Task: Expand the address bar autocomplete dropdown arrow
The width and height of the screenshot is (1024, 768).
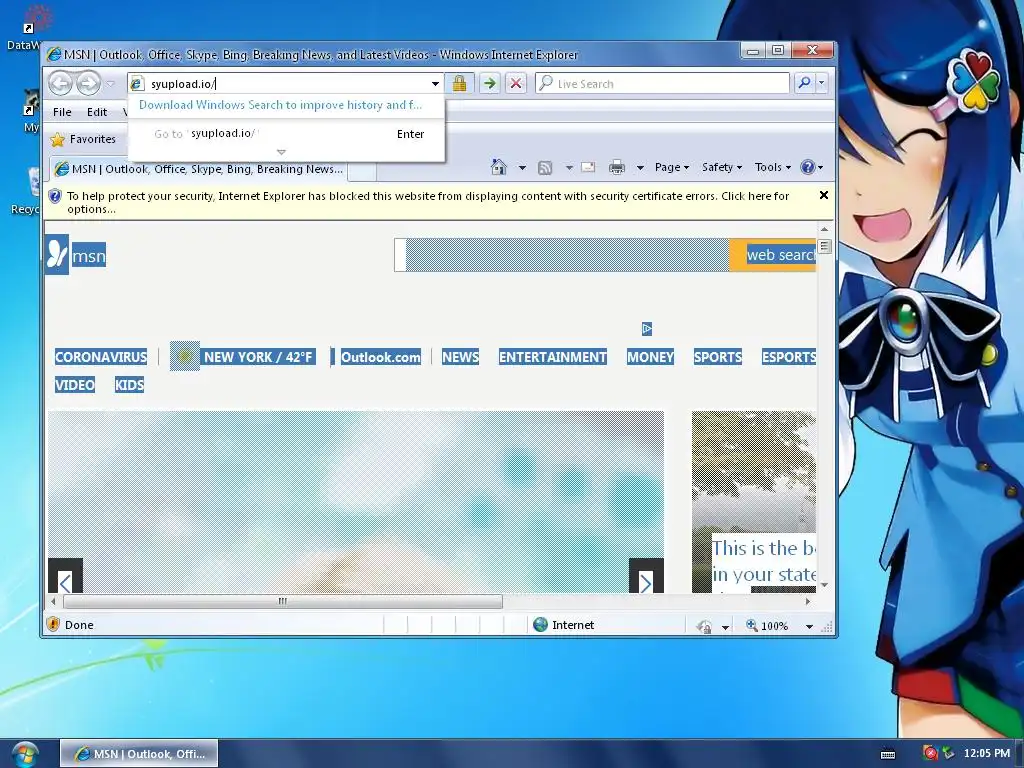Action: [436, 84]
